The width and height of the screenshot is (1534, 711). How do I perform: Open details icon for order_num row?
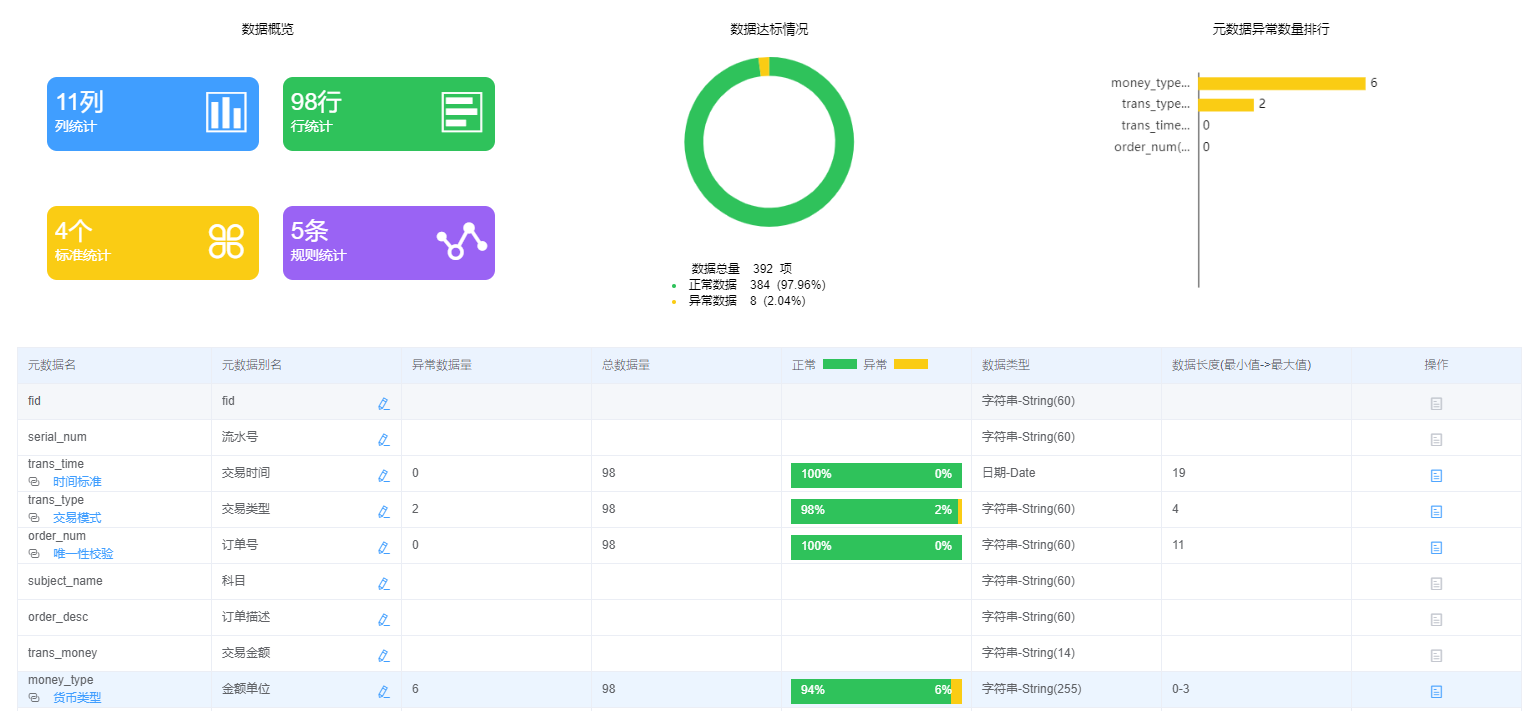click(x=1436, y=548)
